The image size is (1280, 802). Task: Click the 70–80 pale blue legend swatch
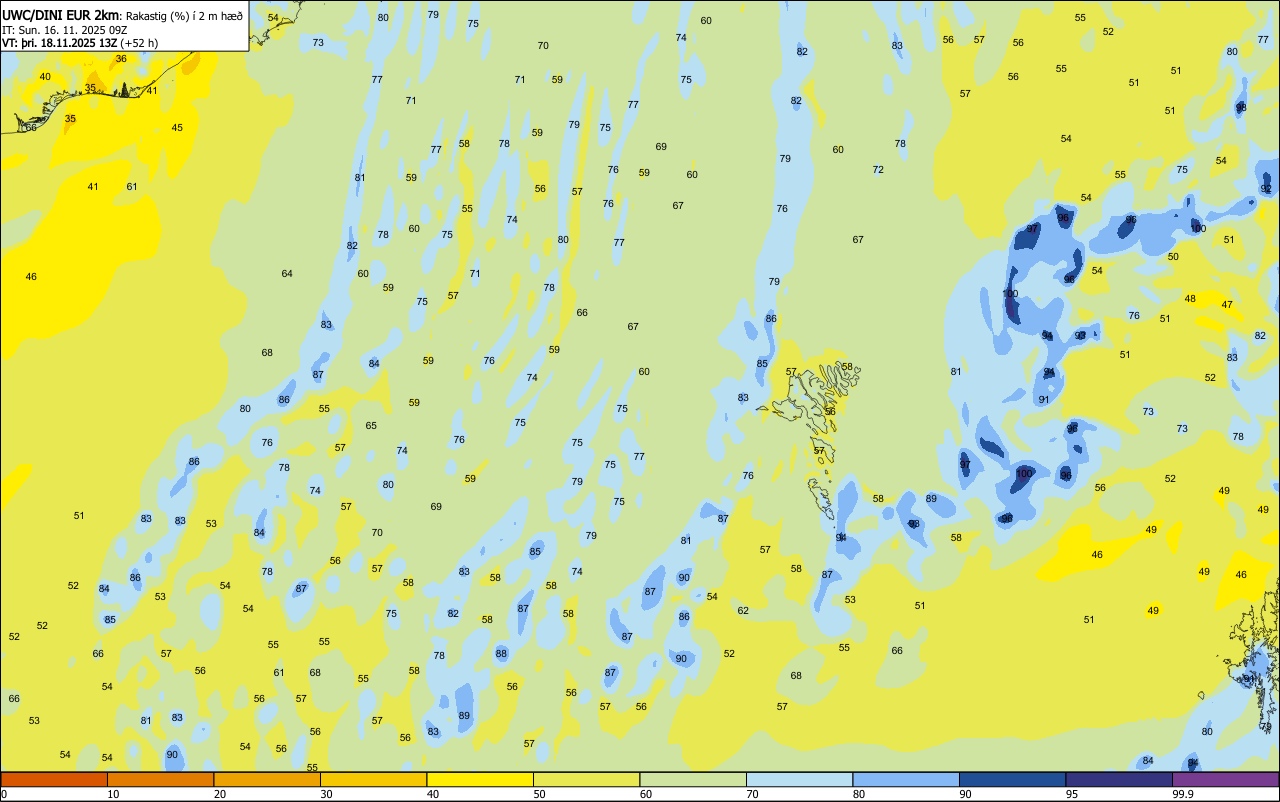(x=799, y=779)
